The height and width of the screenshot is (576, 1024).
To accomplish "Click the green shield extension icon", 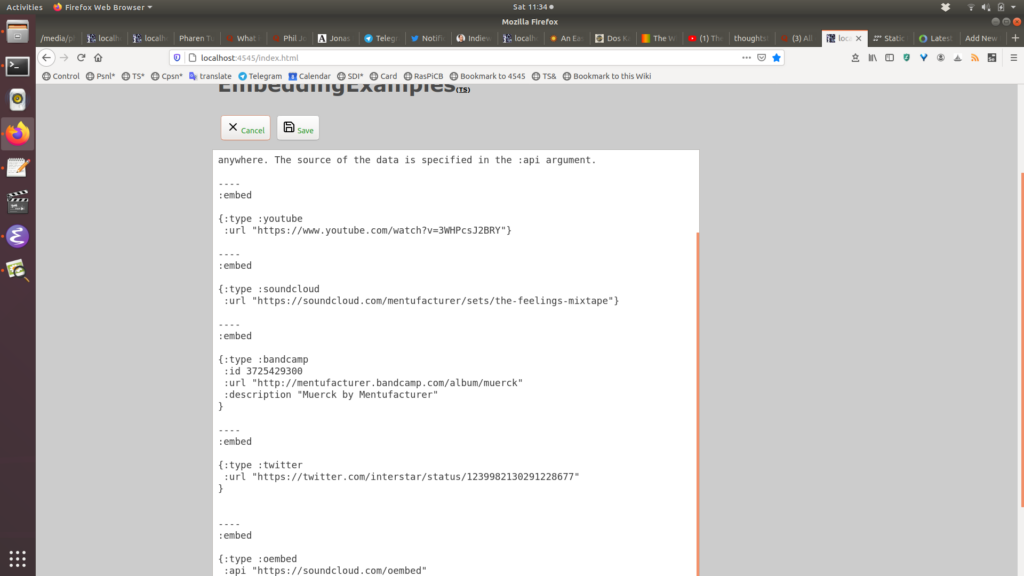I will tap(906, 57).
